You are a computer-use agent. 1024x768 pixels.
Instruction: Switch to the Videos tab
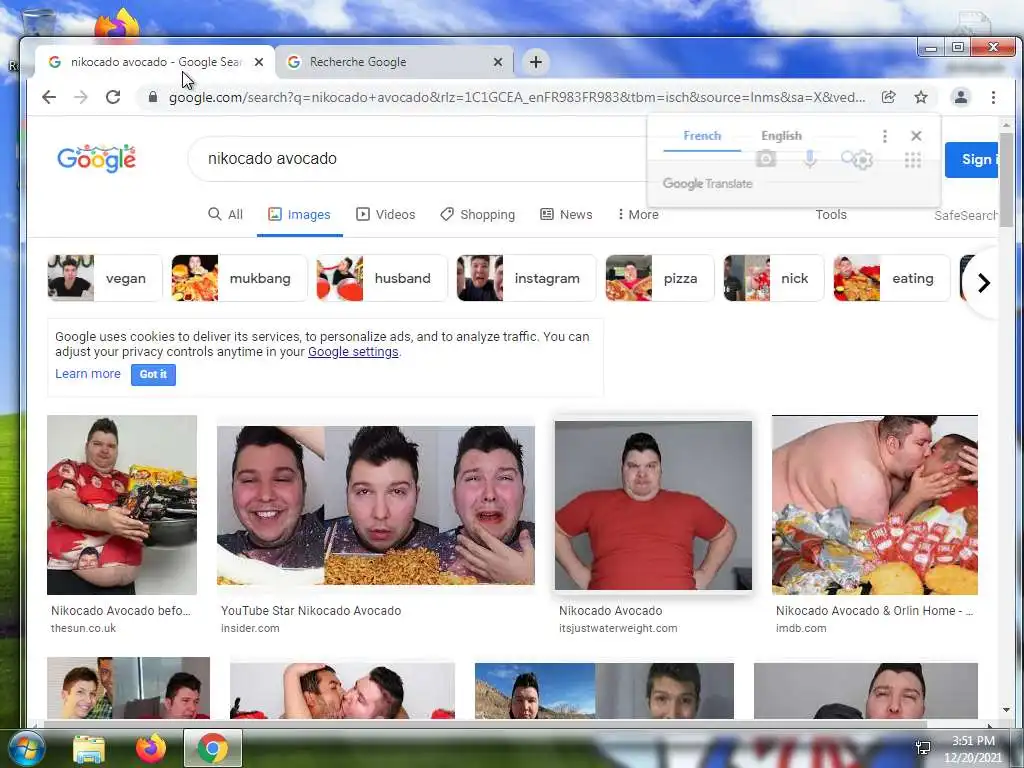[x=385, y=214]
